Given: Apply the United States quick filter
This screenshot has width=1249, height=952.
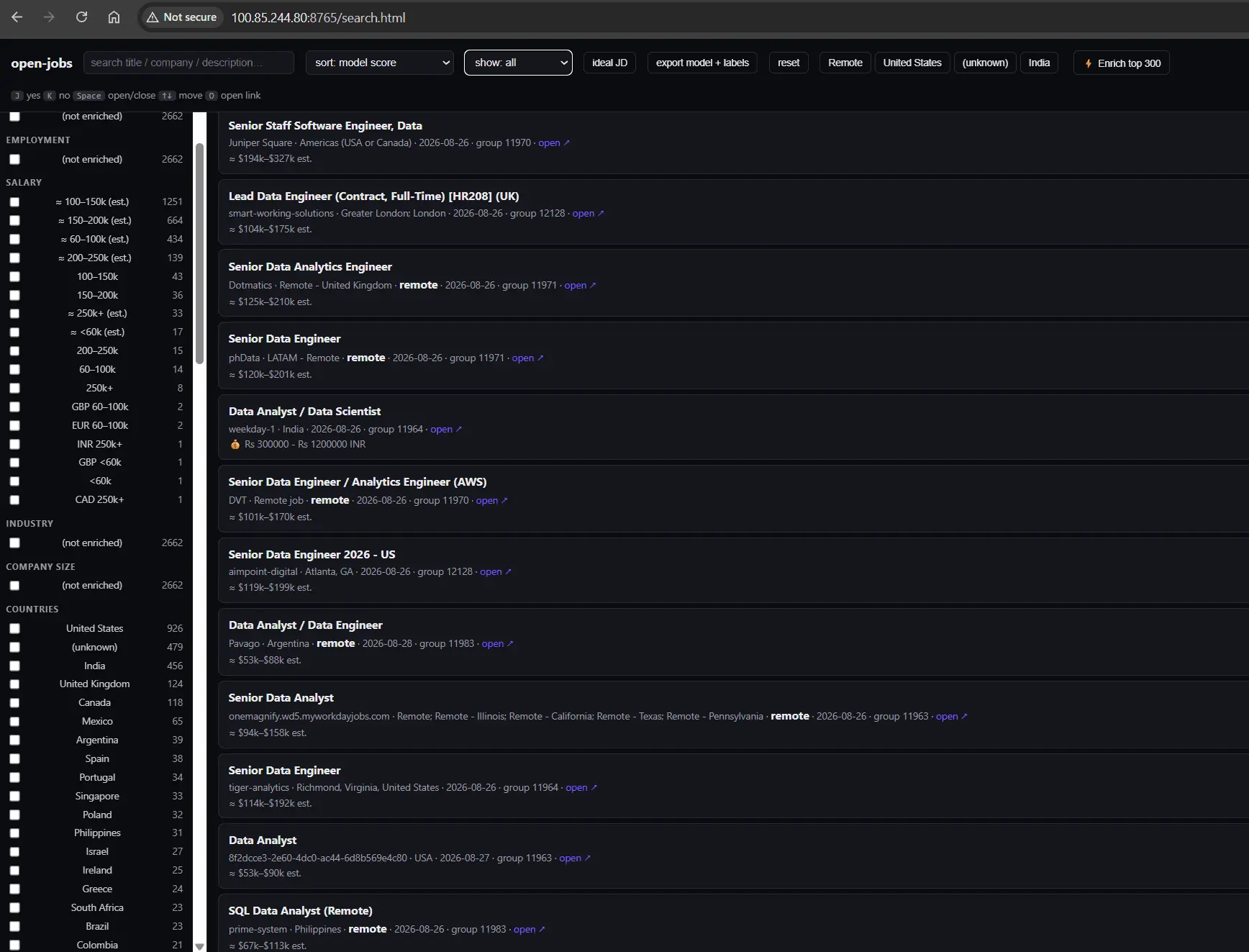Looking at the screenshot, I should (912, 63).
